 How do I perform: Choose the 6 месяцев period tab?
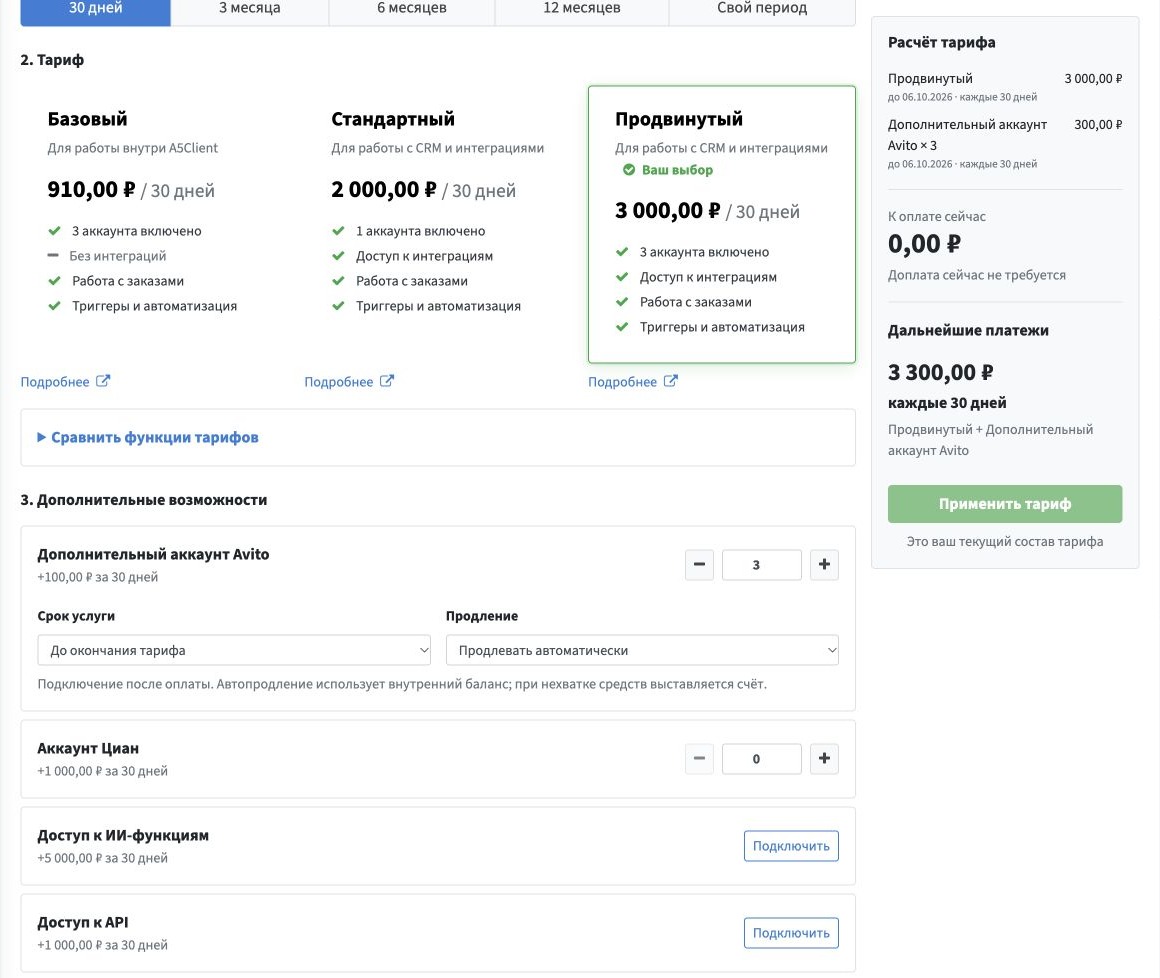[411, 10]
